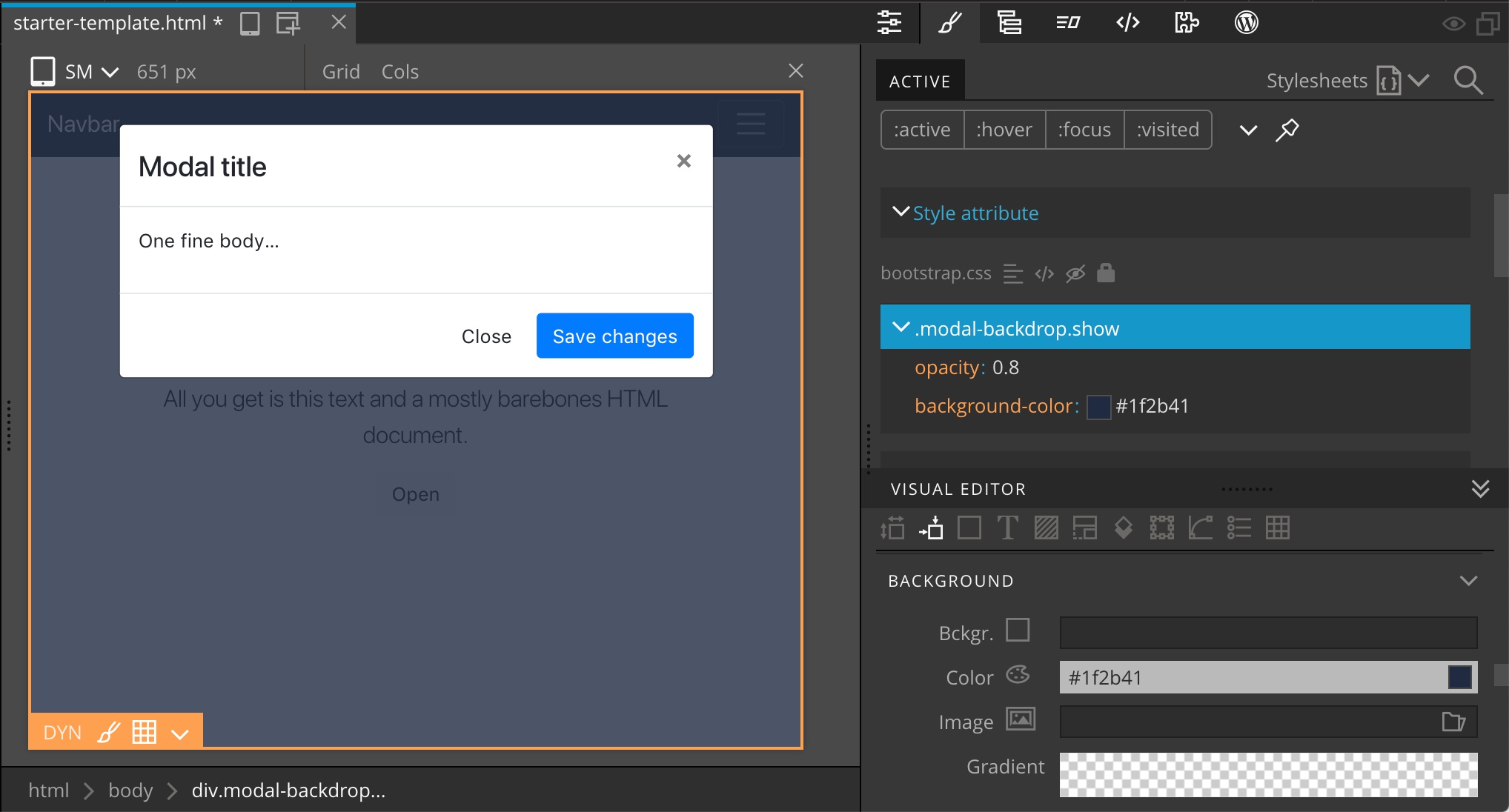Select body in breadcrumb
1509x812 pixels.
tap(130, 791)
